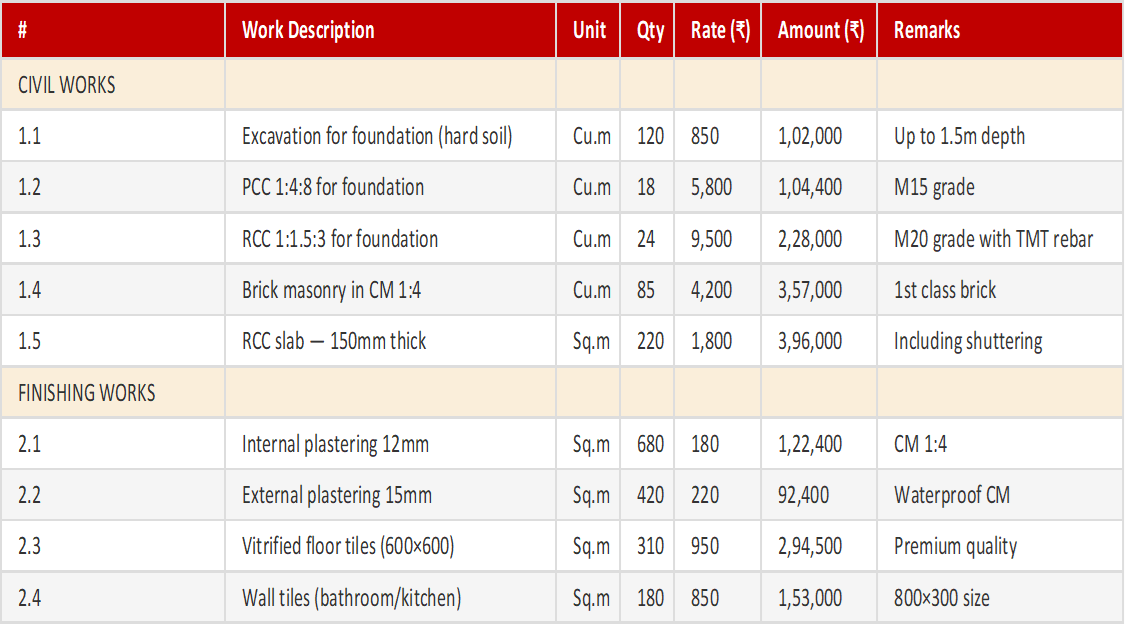This screenshot has width=1125, height=625.
Task: Click rate '950'
Action: [705, 546]
